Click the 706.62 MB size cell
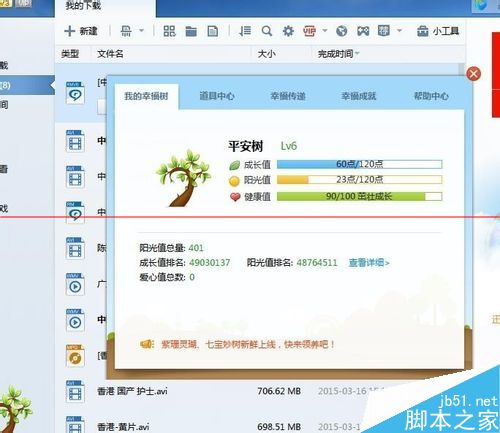The image size is (500, 433). click(279, 391)
